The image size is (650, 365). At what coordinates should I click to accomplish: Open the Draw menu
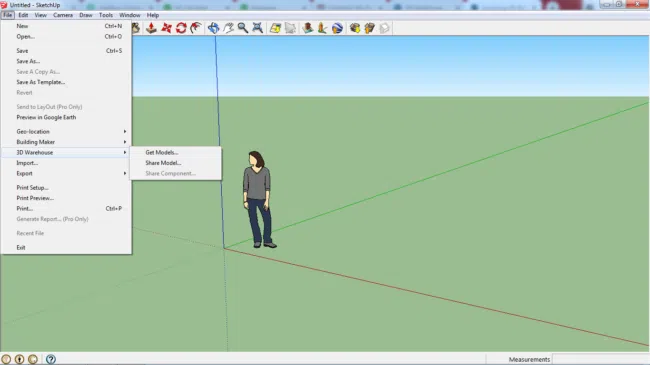point(85,15)
